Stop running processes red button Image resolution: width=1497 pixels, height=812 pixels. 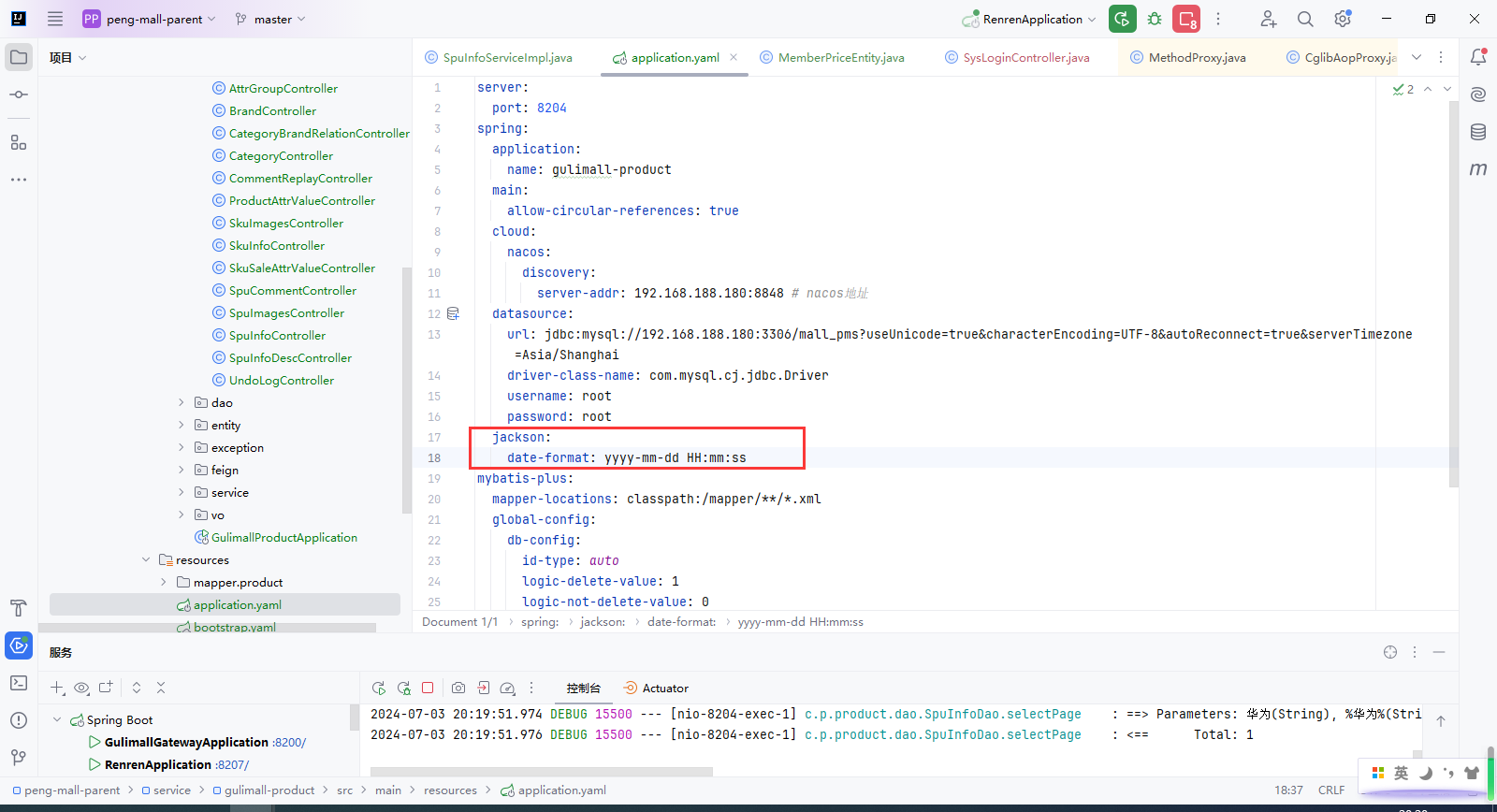click(x=1186, y=19)
